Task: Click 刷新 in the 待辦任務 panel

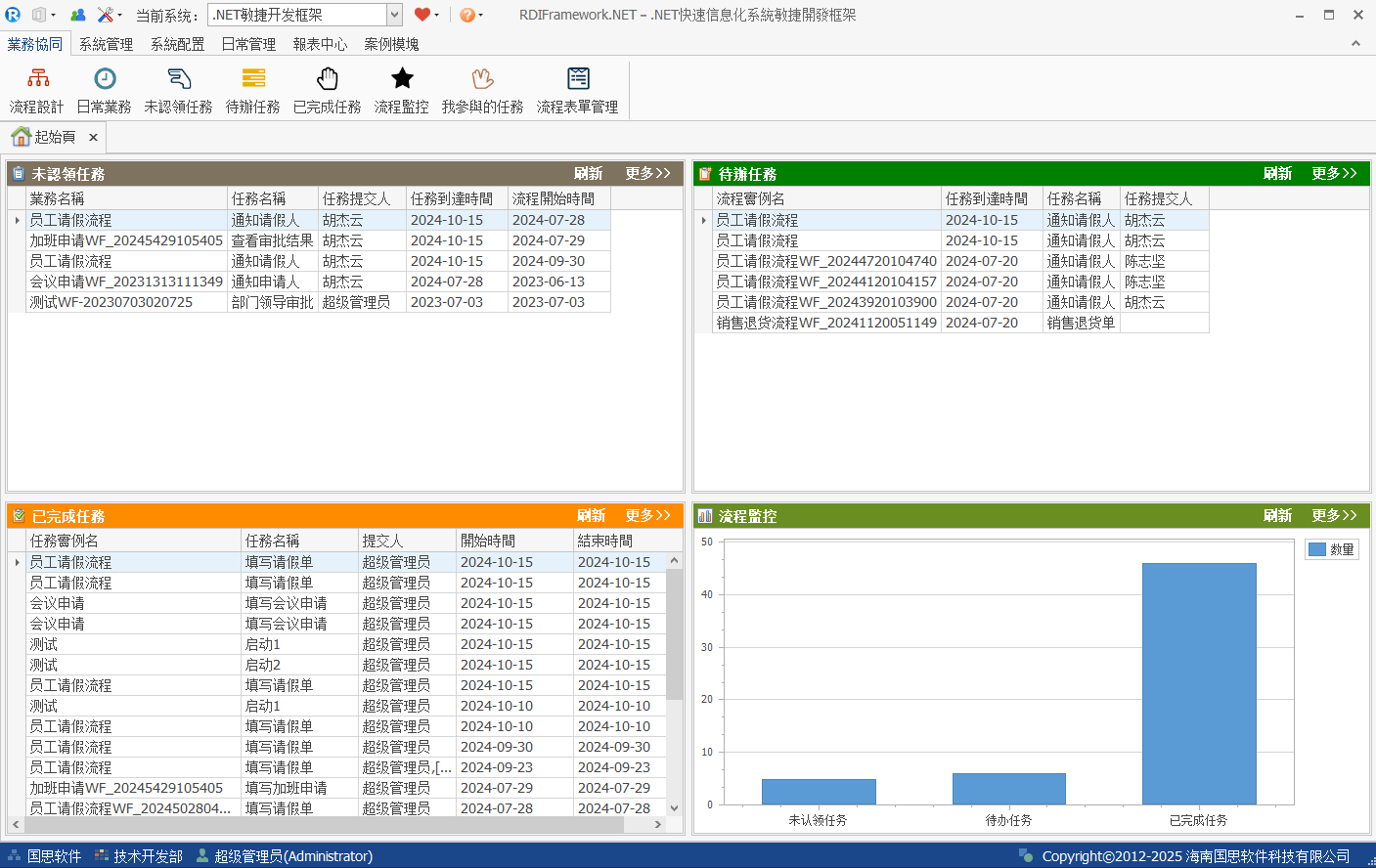Action: (1277, 173)
